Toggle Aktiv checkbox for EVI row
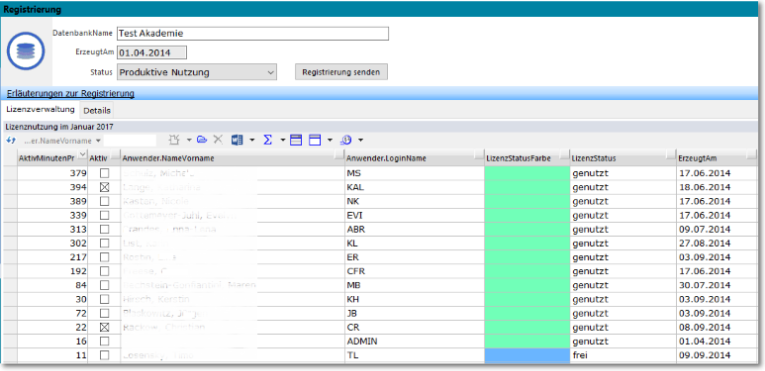 pyautogui.click(x=104, y=215)
